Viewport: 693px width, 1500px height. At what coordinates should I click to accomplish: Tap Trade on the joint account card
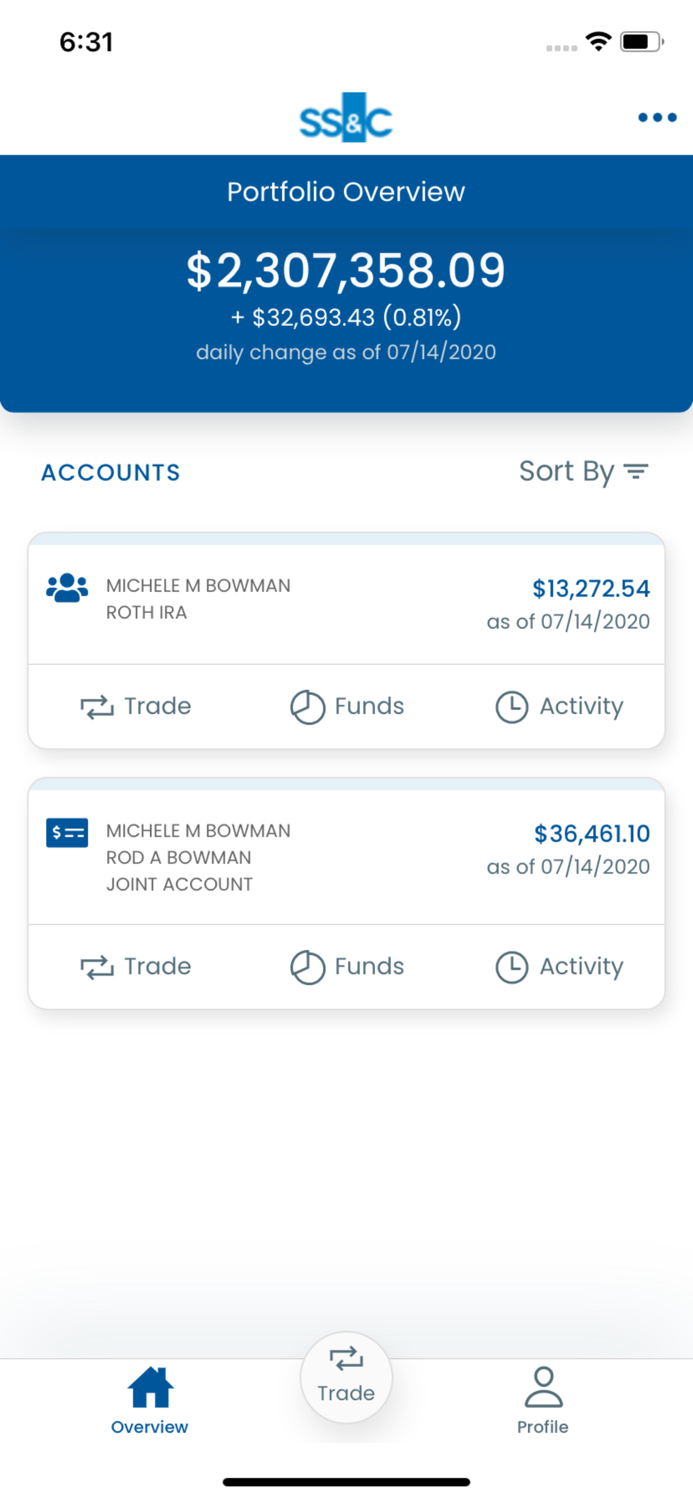tap(135, 966)
